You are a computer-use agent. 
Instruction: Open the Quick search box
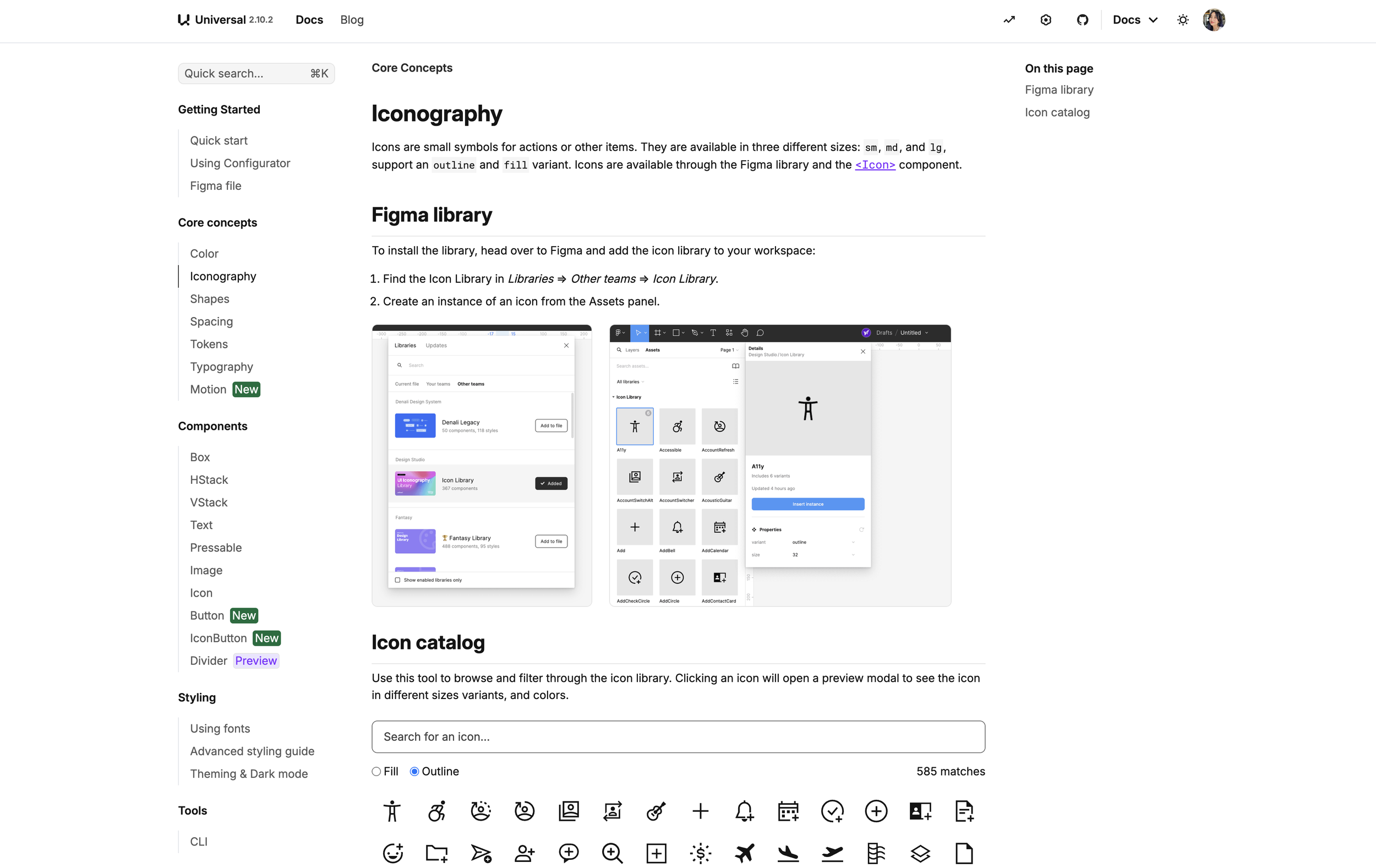tap(256, 74)
